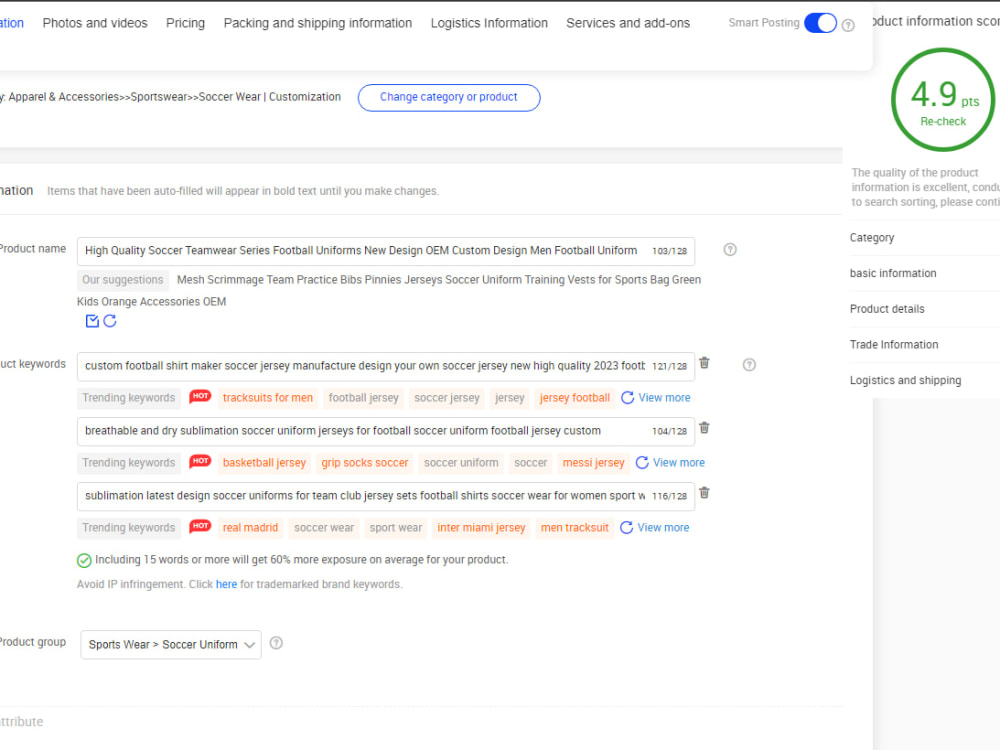Viewport: 1000px width, 750px height.
Task: Open the 'here' trademarked keywords link
Action: tap(226, 584)
